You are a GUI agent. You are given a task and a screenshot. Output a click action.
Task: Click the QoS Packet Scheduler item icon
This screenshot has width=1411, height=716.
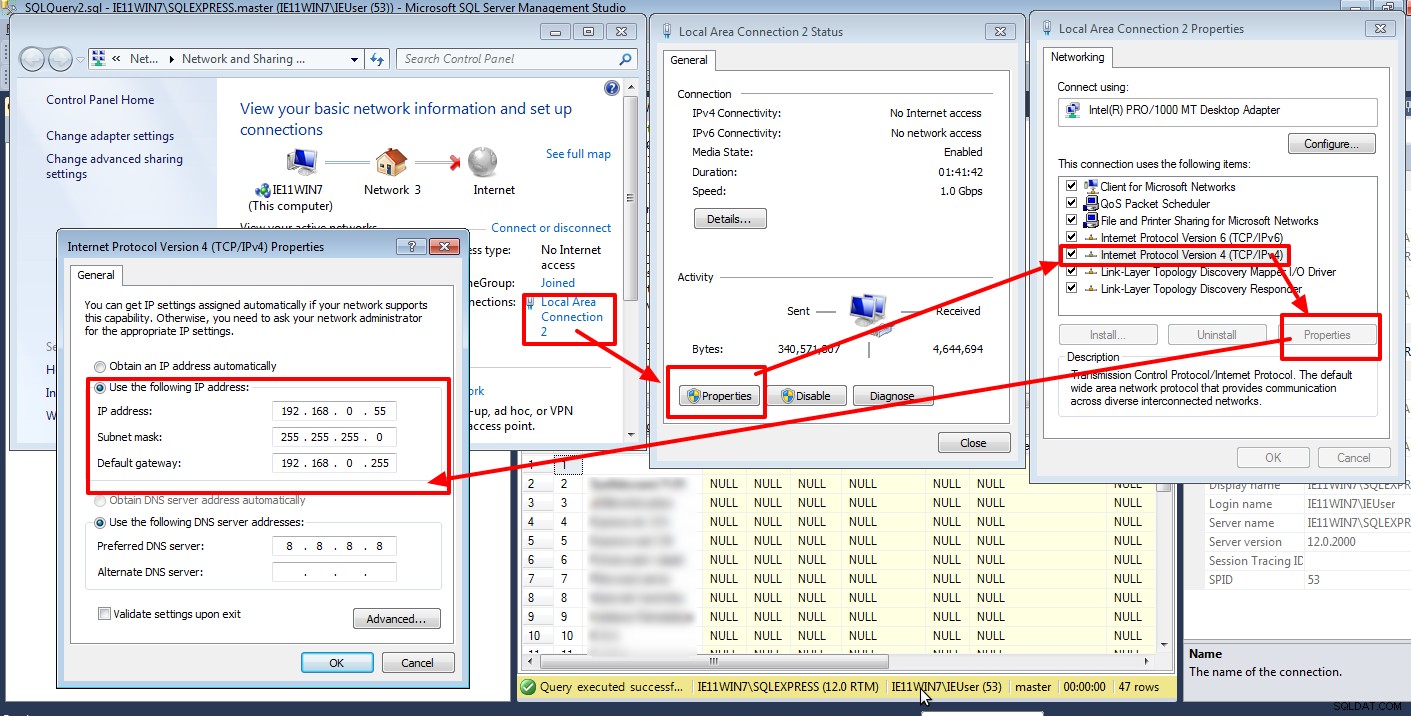pyautogui.click(x=1091, y=204)
